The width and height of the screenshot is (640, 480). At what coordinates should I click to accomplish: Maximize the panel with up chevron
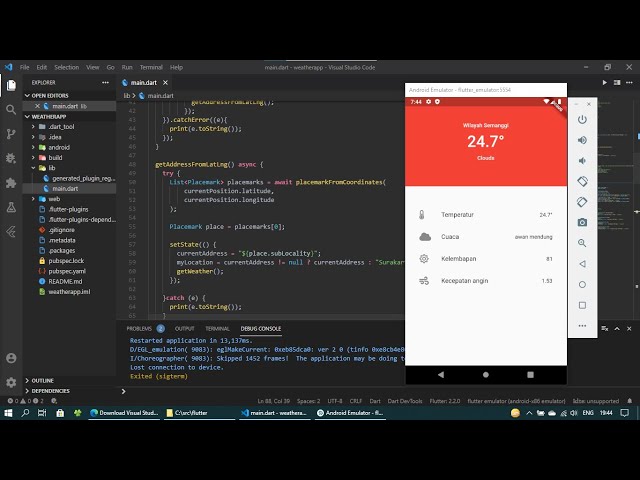[617, 329]
